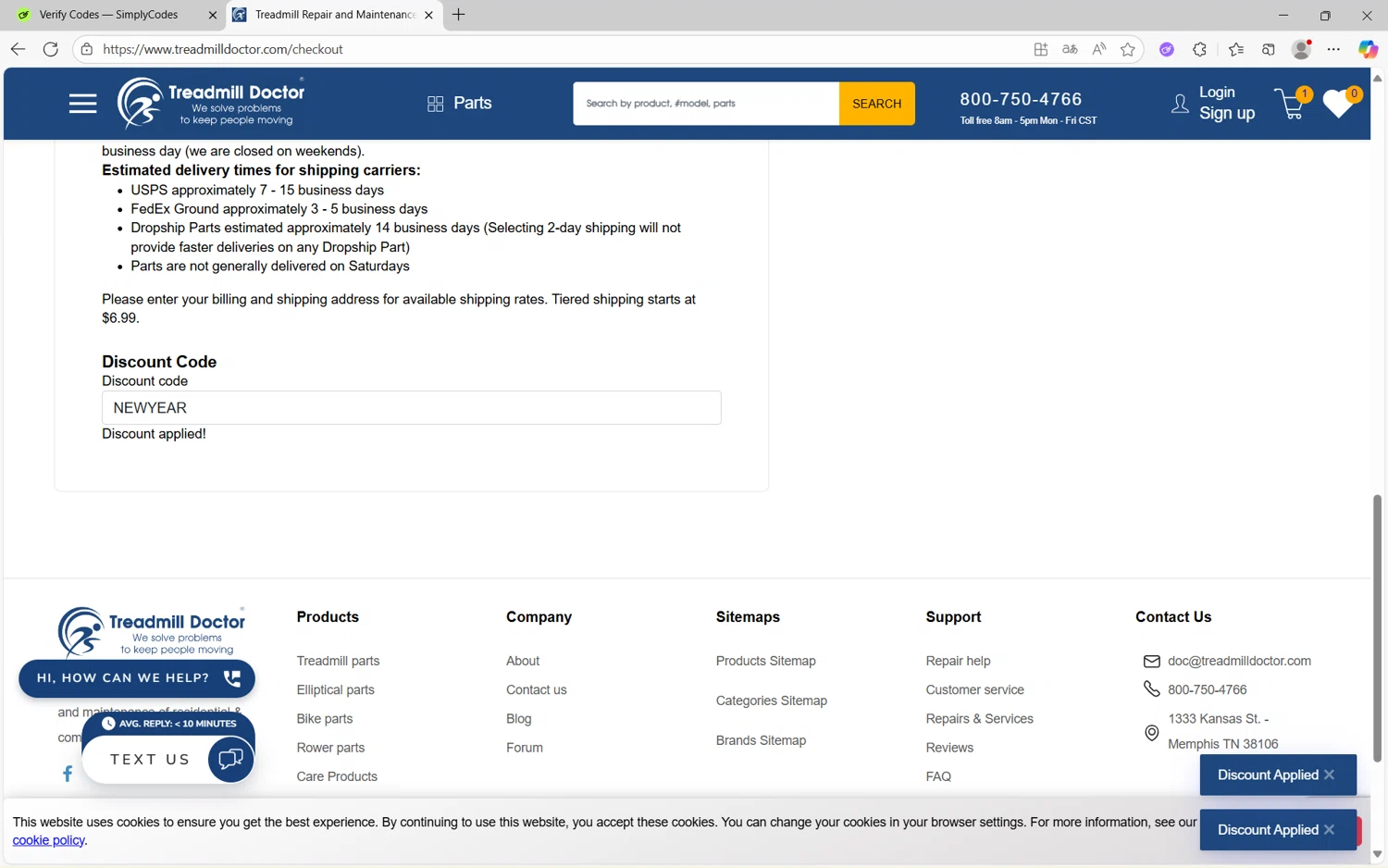This screenshot has width=1388, height=868.
Task: Open the read aloud icon
Action: point(1098,49)
